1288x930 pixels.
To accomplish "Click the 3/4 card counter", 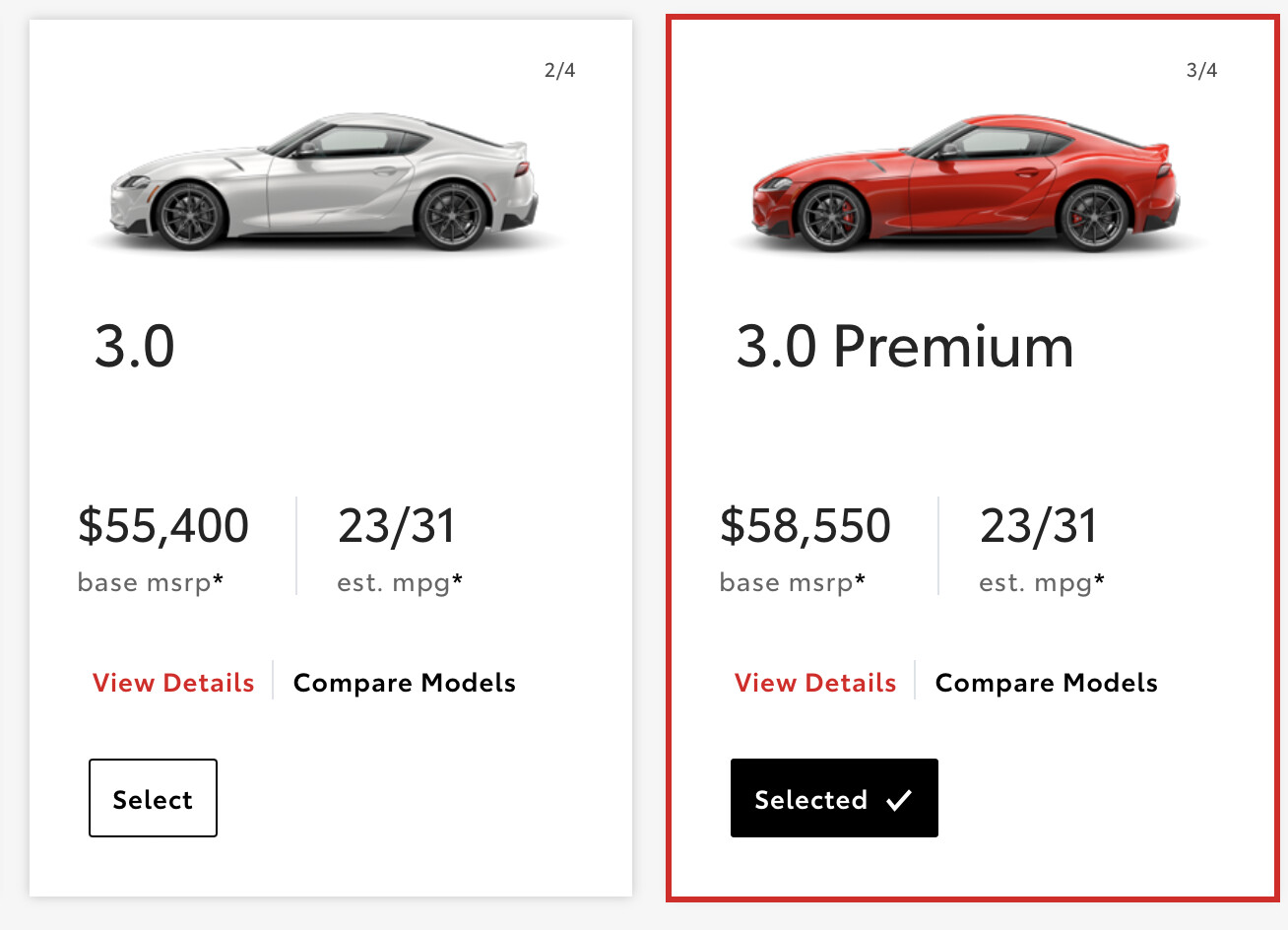I will pyautogui.click(x=1202, y=70).
